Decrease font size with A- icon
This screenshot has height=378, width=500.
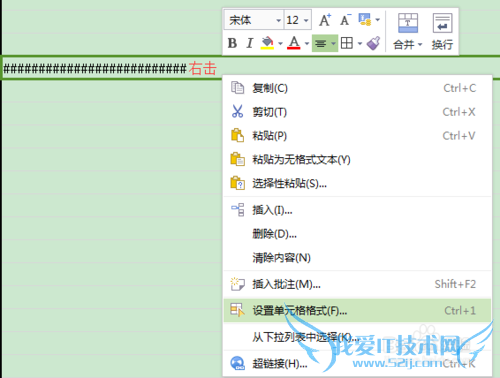coord(346,20)
